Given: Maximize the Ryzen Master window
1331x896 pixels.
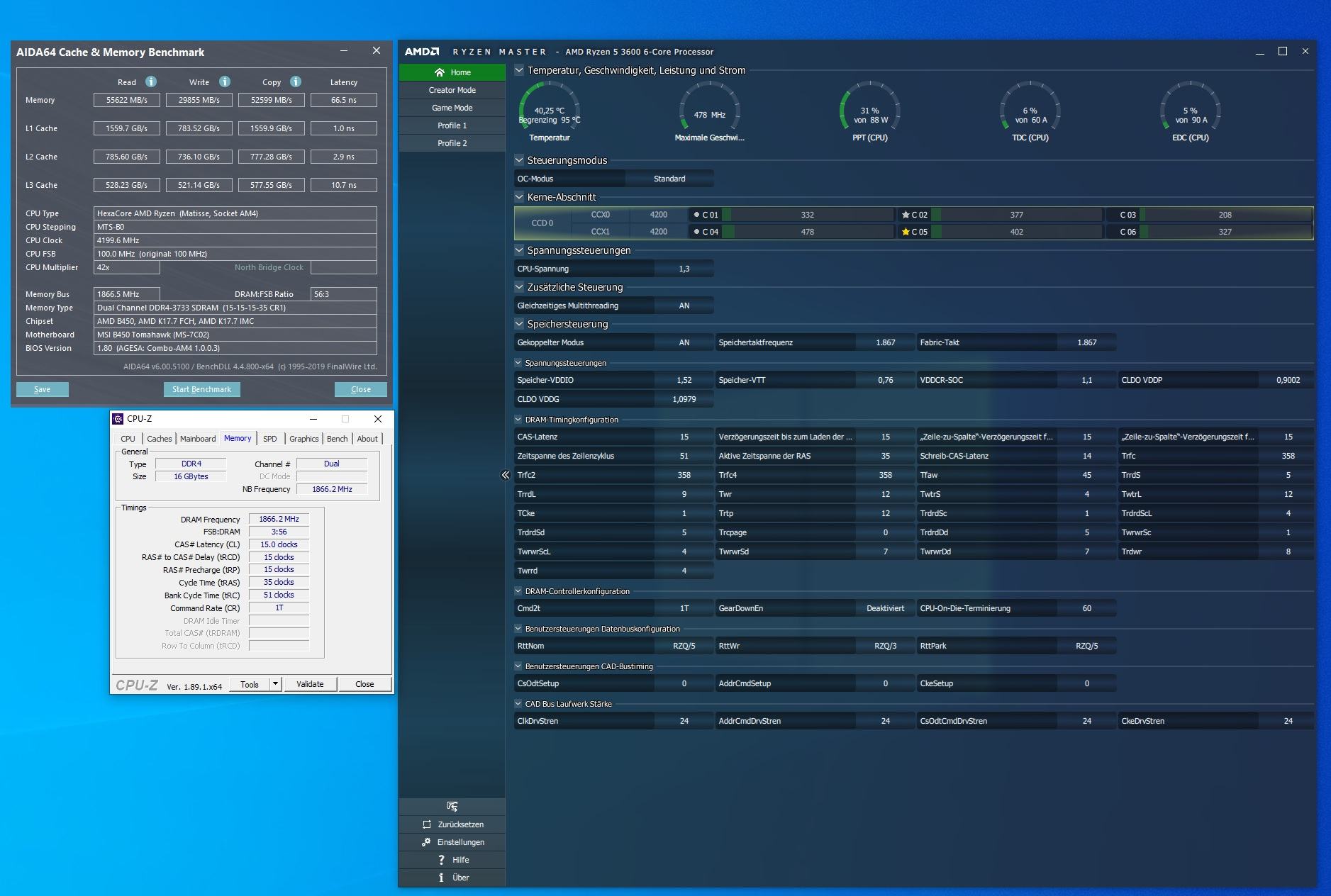Looking at the screenshot, I should click(x=1283, y=52).
